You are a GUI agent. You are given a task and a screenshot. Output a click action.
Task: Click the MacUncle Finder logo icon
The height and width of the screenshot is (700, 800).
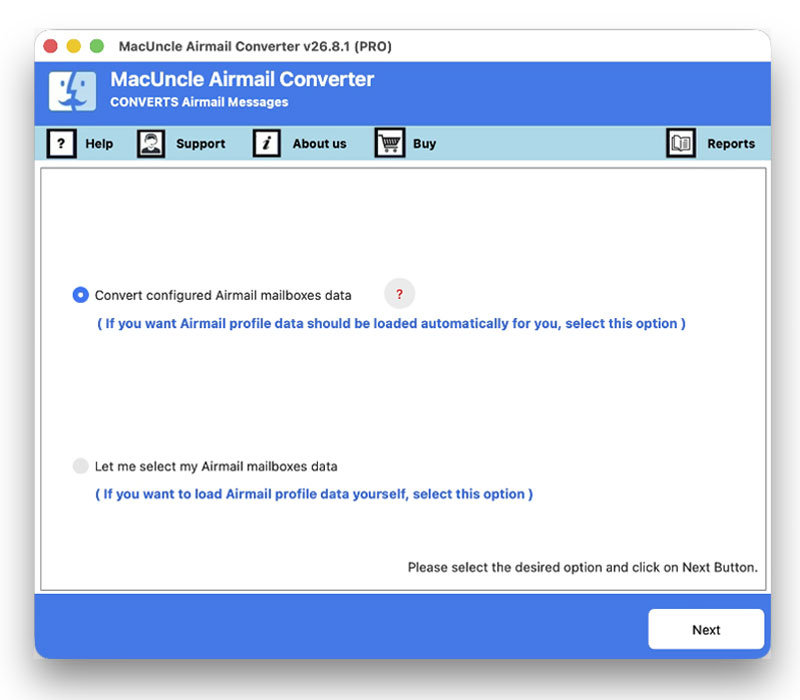(x=72, y=91)
